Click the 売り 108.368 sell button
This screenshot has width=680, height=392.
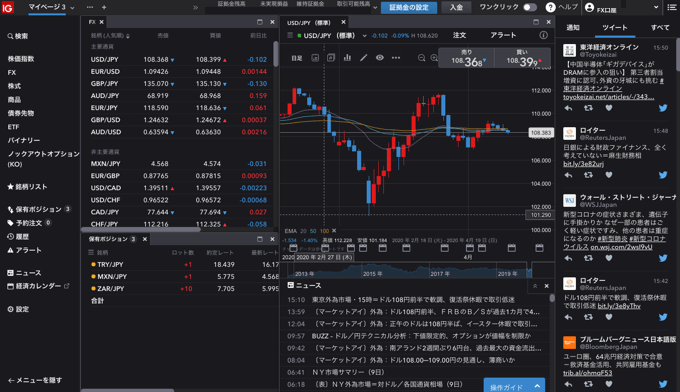point(466,58)
